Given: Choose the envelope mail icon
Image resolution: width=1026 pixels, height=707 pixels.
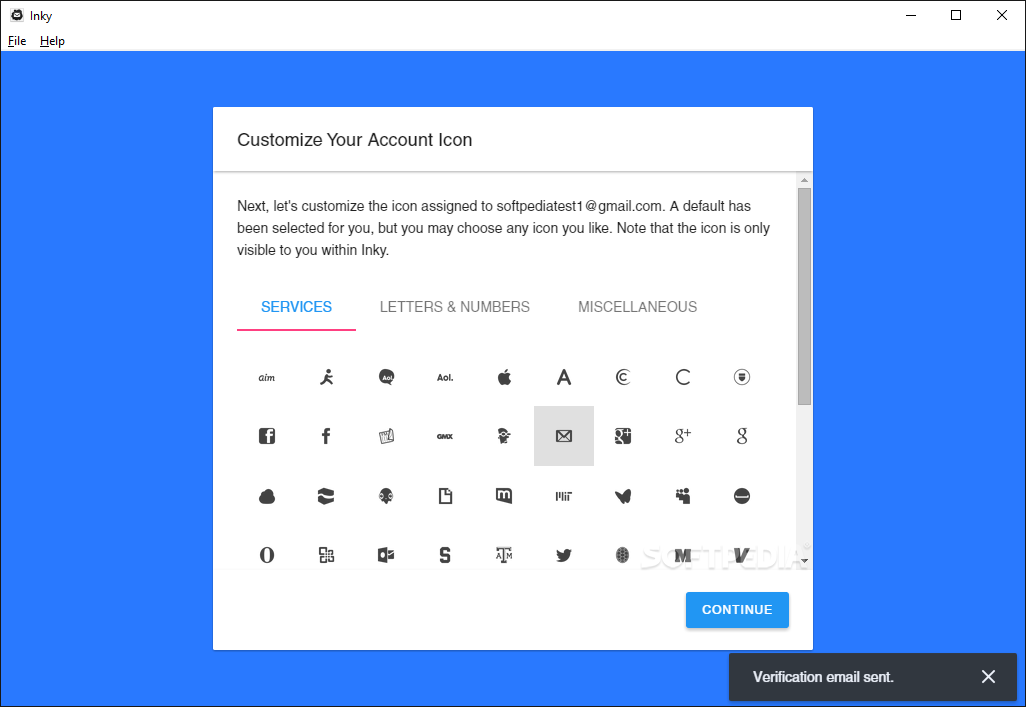Looking at the screenshot, I should pos(563,436).
